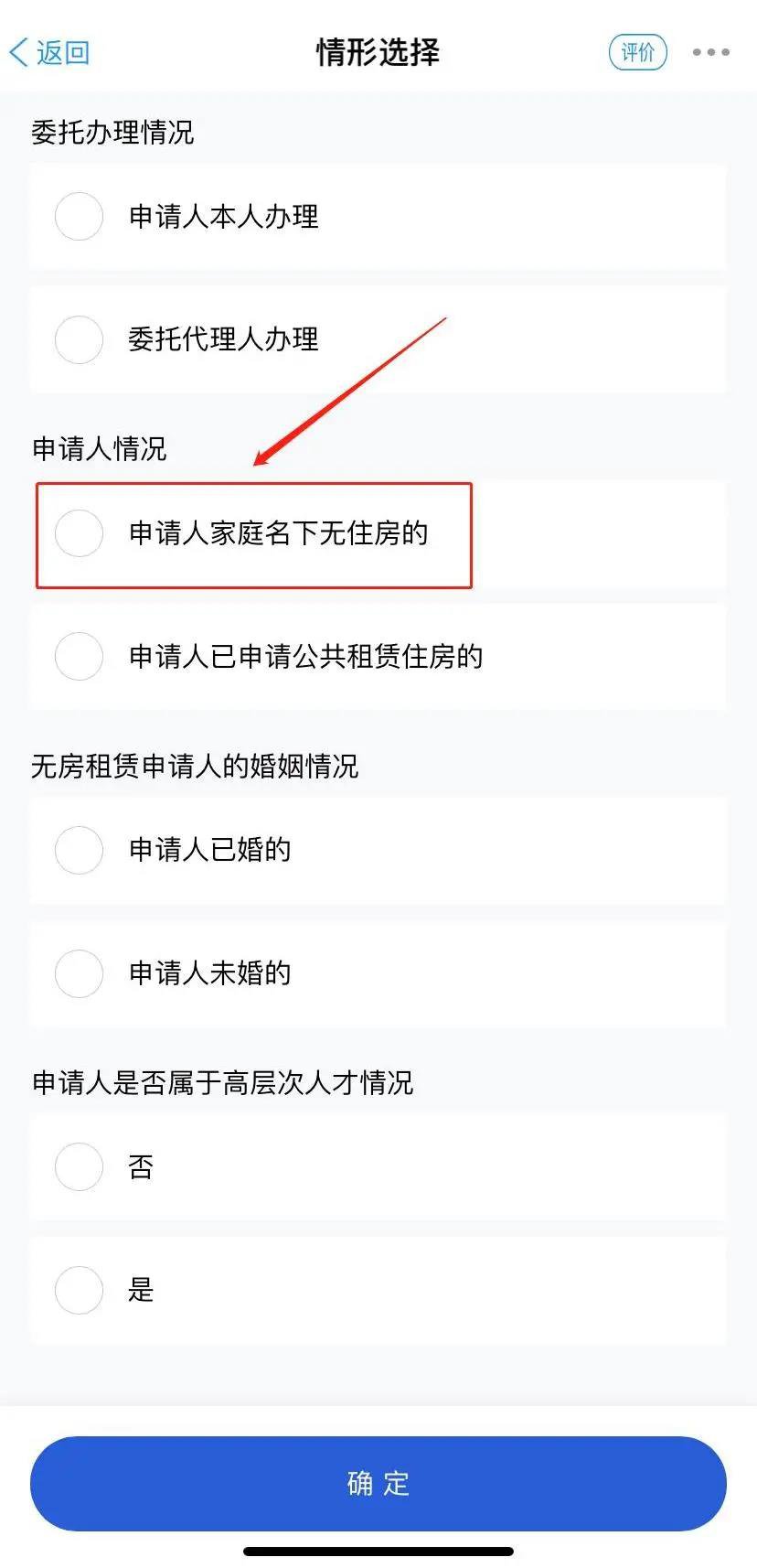Viewport: 757px width, 1568px height.
Task: Select radio 委托代理人办理
Action: [x=80, y=339]
